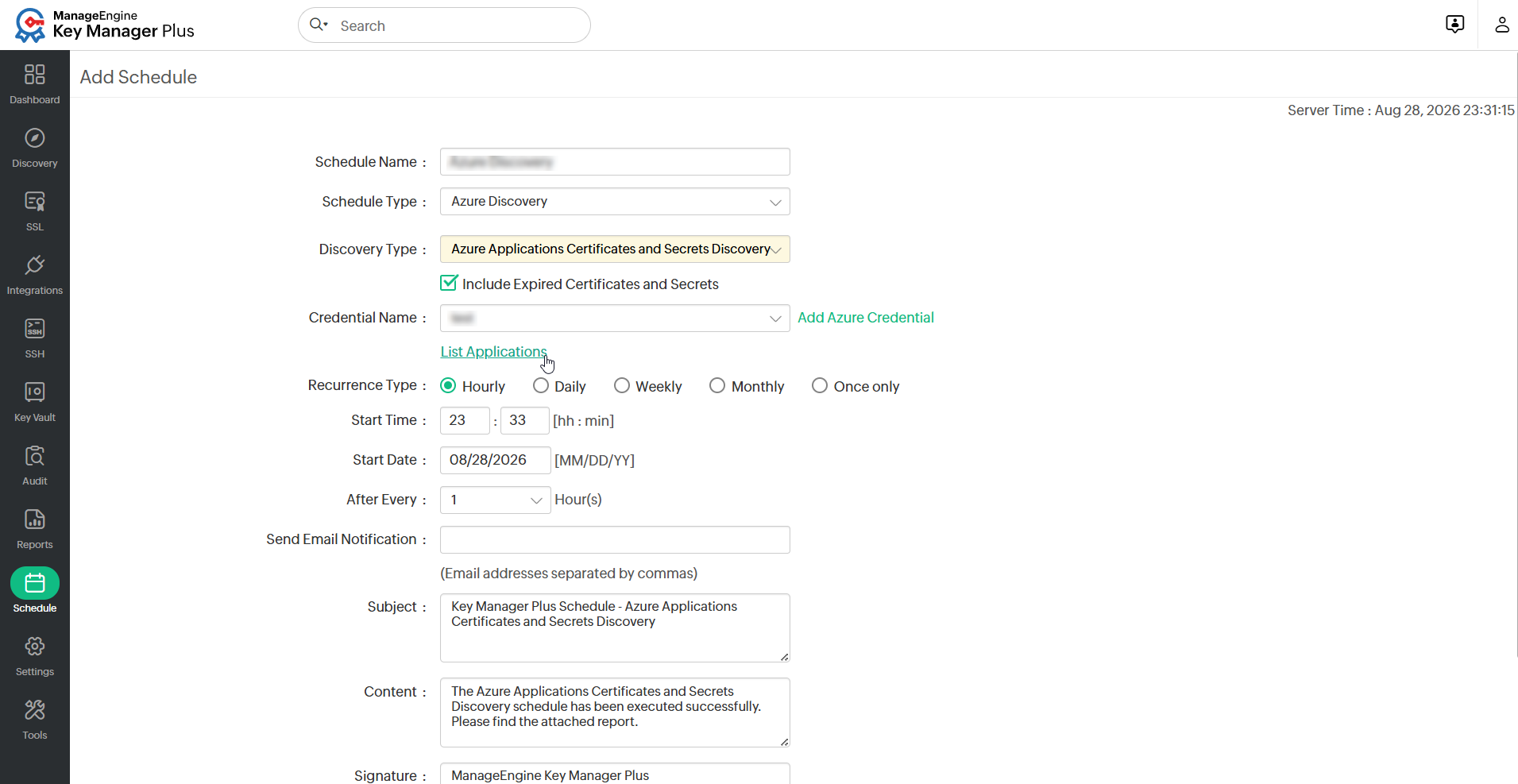Focus the top Search box

444,25
